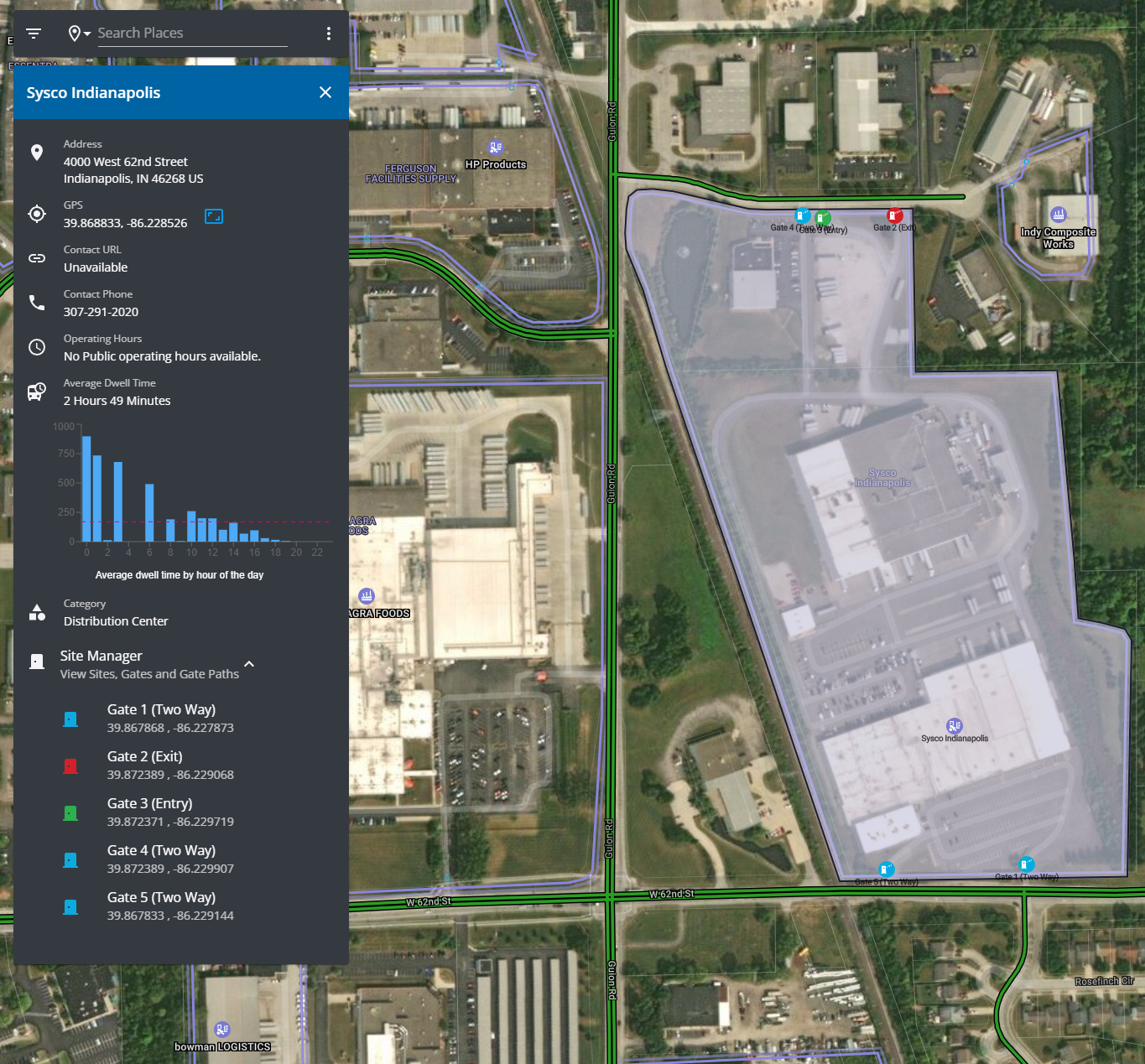The height and width of the screenshot is (1064, 1145).
Task: Collapse the Site Manager gates list
Action: coord(249,663)
